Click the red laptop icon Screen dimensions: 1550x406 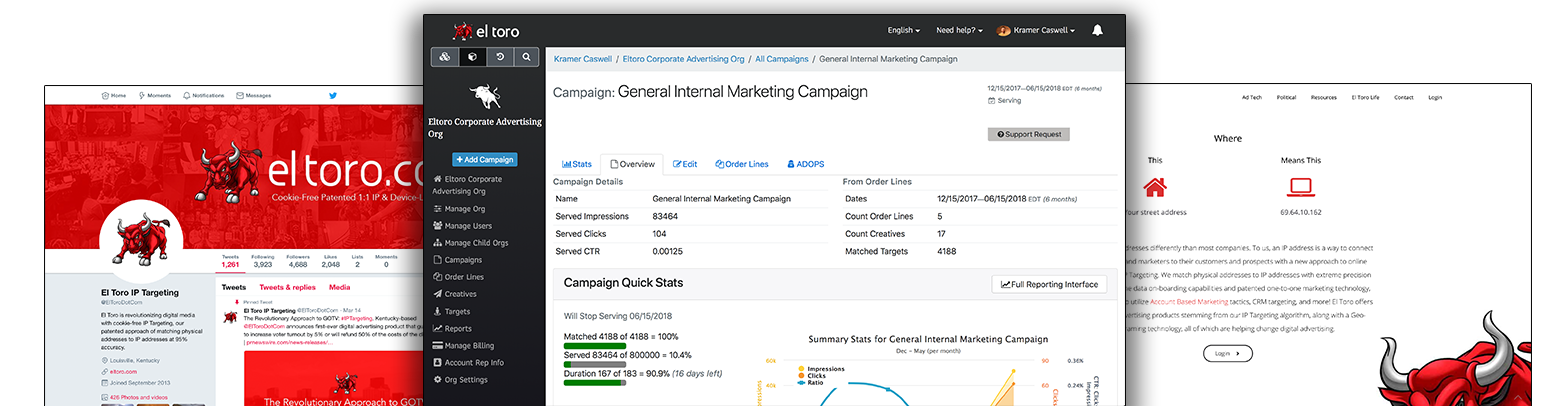pyautogui.click(x=1300, y=187)
